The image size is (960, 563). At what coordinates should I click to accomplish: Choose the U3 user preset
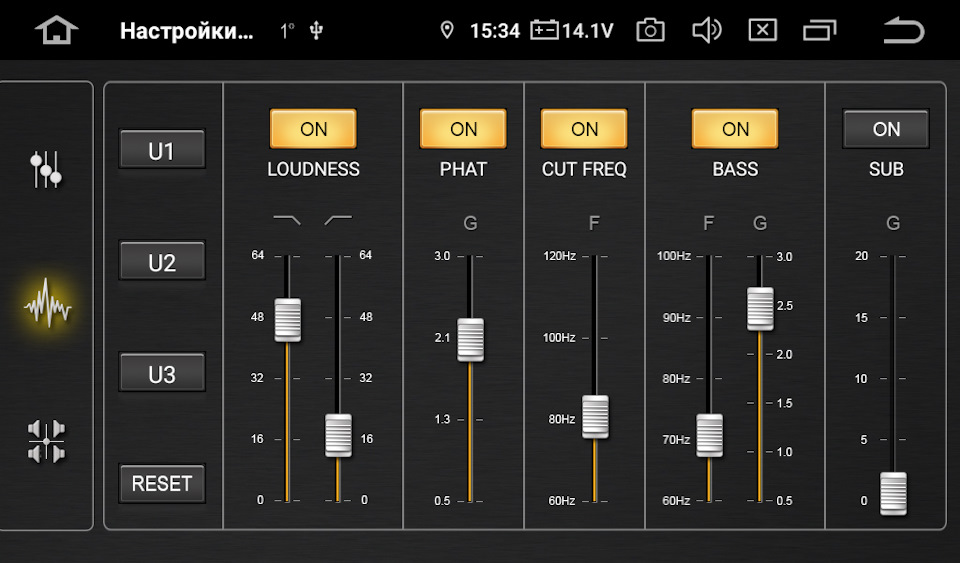click(x=162, y=374)
